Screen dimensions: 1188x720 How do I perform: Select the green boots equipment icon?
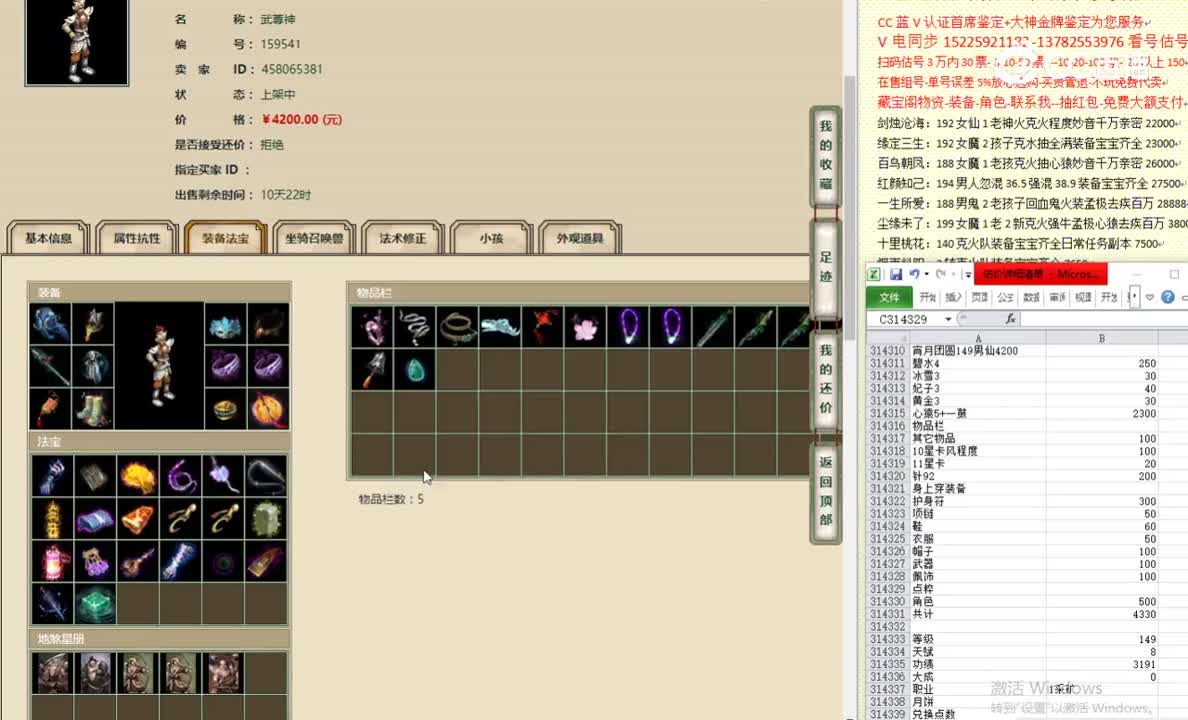93,409
